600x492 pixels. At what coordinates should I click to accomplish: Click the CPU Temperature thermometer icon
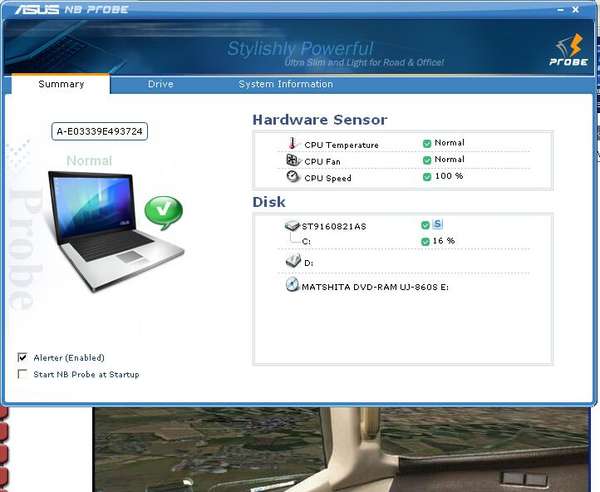[x=293, y=143]
